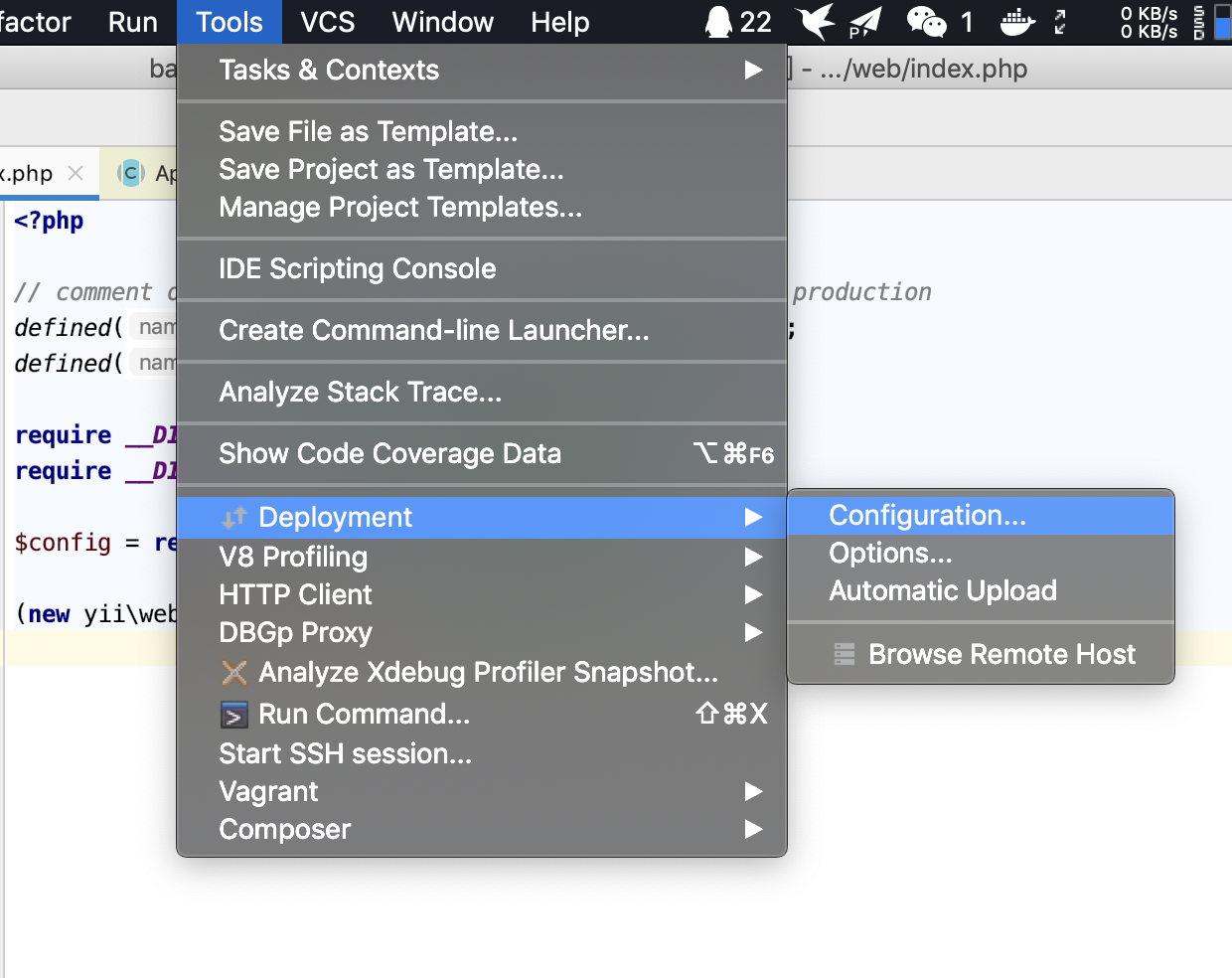
Task: Click the <?php opening tag in editor
Action: coord(49,221)
